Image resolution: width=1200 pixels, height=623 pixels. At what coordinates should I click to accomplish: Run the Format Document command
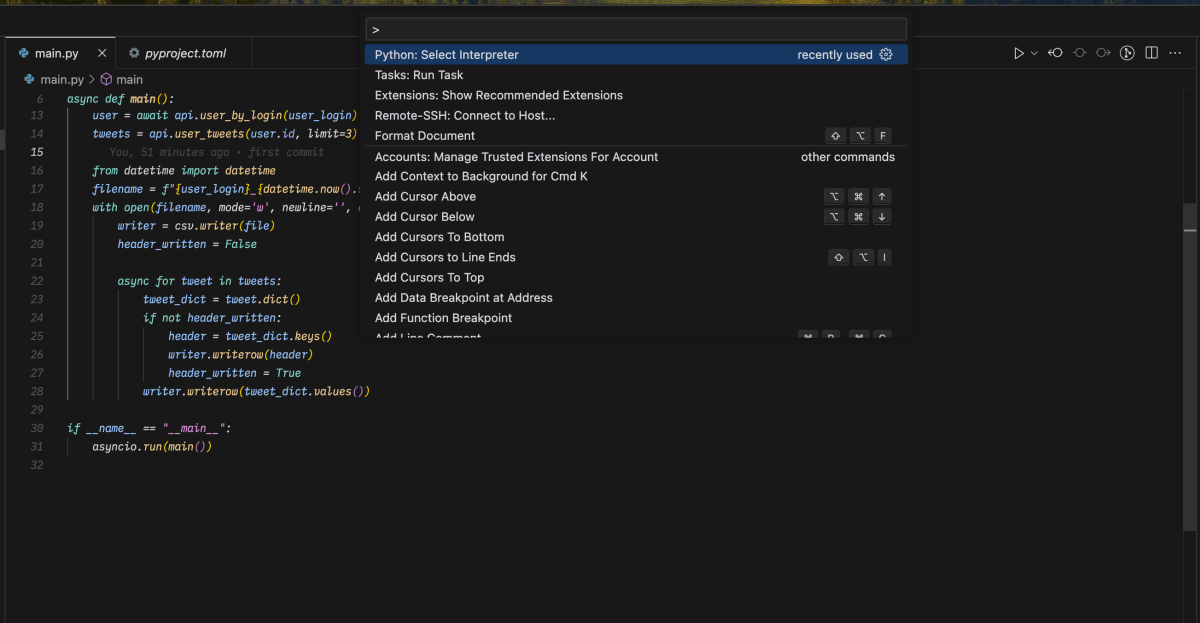(424, 135)
